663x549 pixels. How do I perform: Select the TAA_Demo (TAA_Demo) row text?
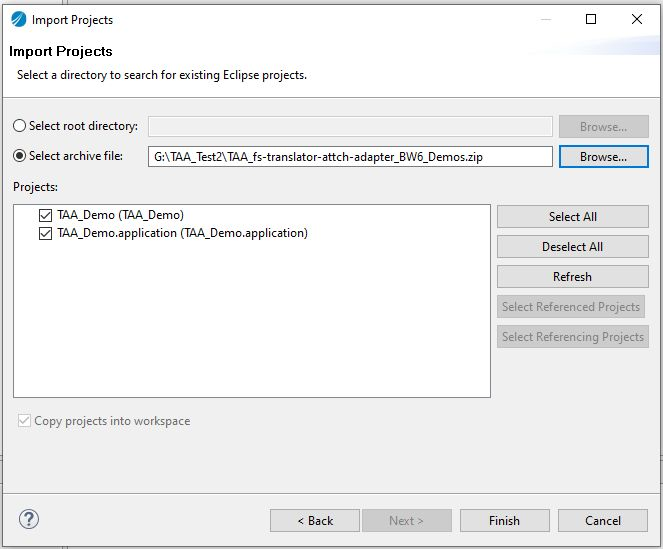click(x=121, y=215)
